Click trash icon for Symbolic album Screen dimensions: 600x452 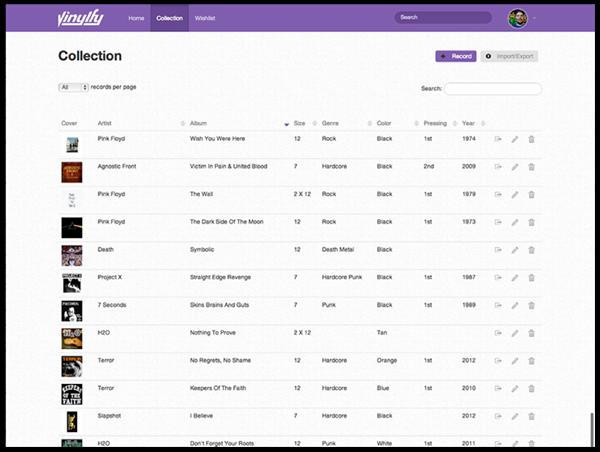[x=531, y=249]
